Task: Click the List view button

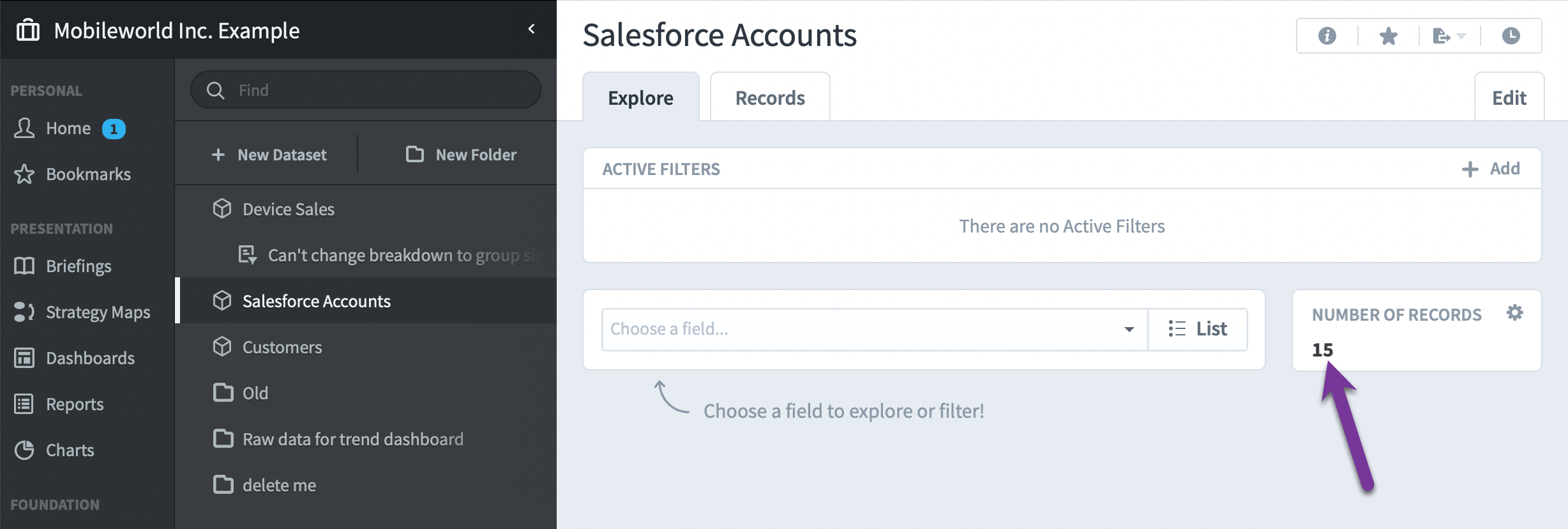Action: [x=1198, y=329]
